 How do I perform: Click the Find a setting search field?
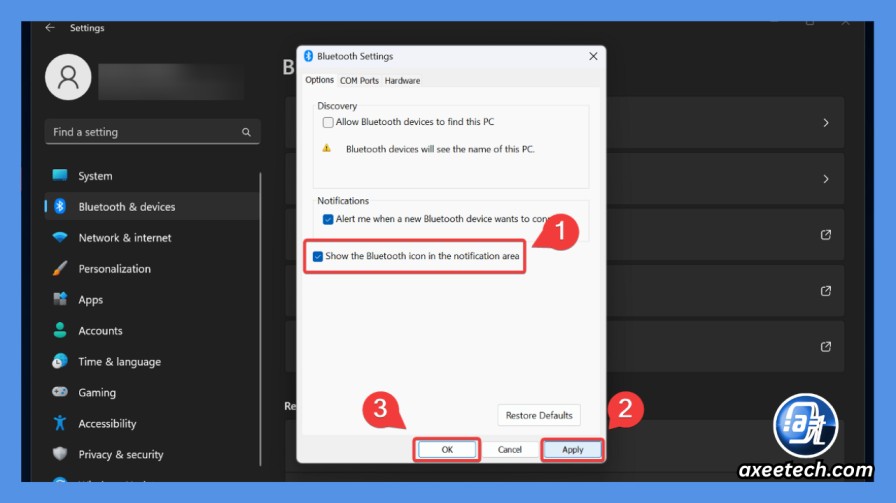tap(153, 132)
